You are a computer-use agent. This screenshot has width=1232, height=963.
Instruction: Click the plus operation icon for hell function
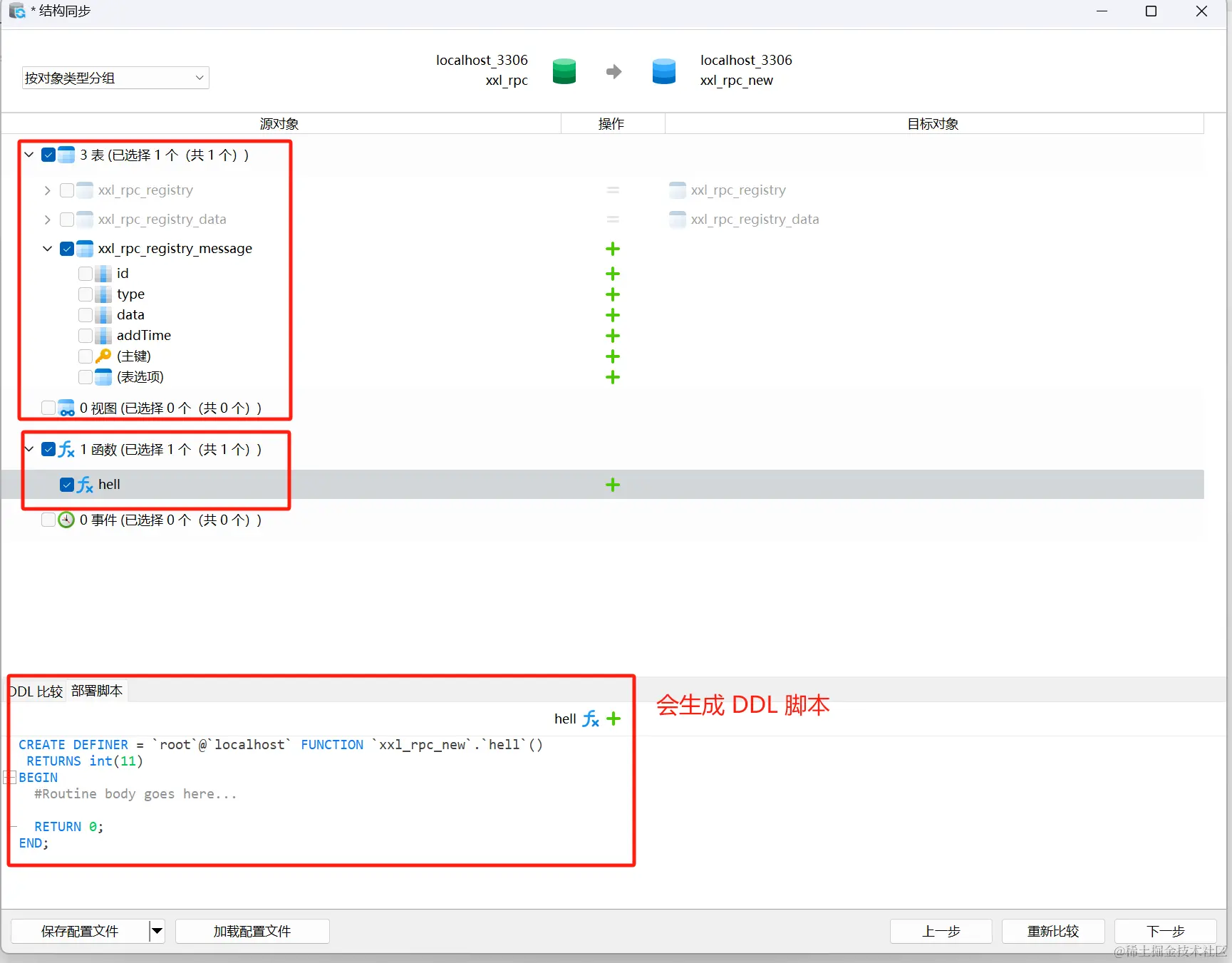click(x=612, y=485)
